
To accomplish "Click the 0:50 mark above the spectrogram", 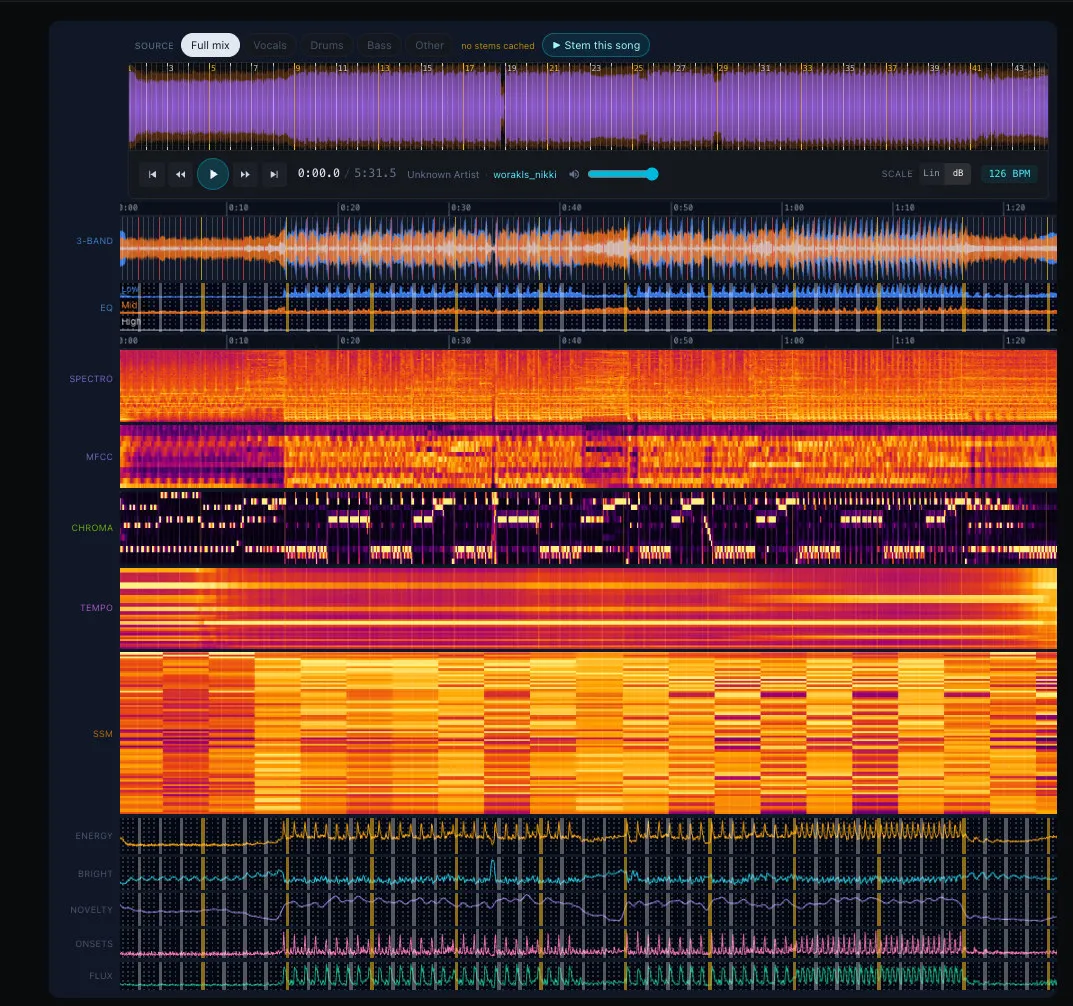I will tap(683, 340).
